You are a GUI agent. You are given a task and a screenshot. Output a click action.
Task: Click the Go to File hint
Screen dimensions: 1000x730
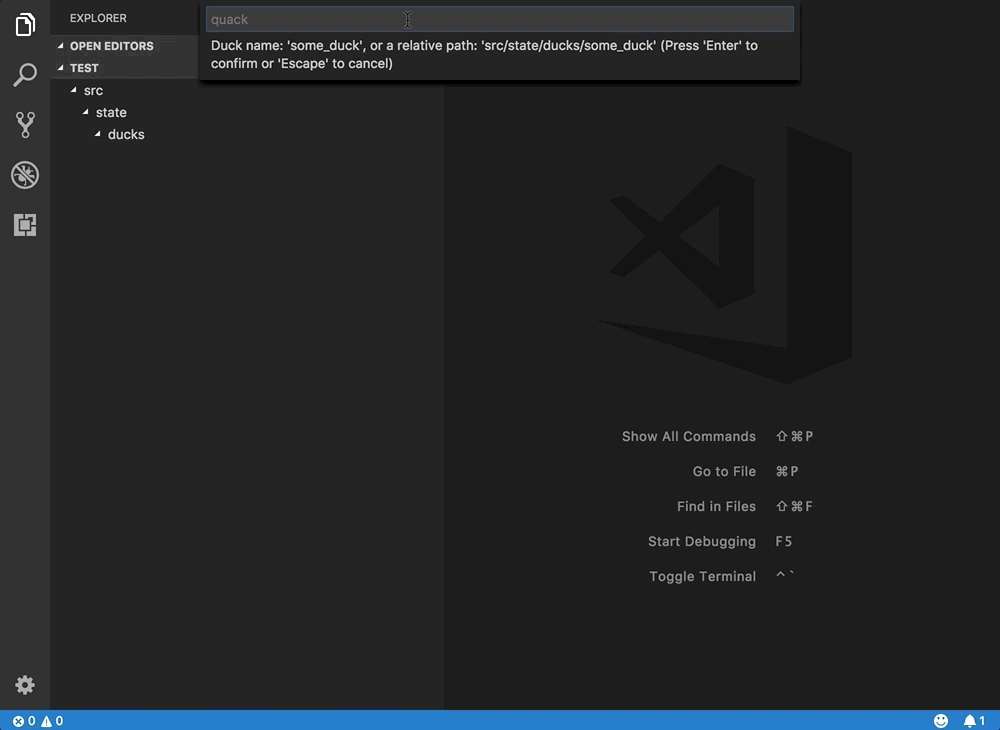724,471
